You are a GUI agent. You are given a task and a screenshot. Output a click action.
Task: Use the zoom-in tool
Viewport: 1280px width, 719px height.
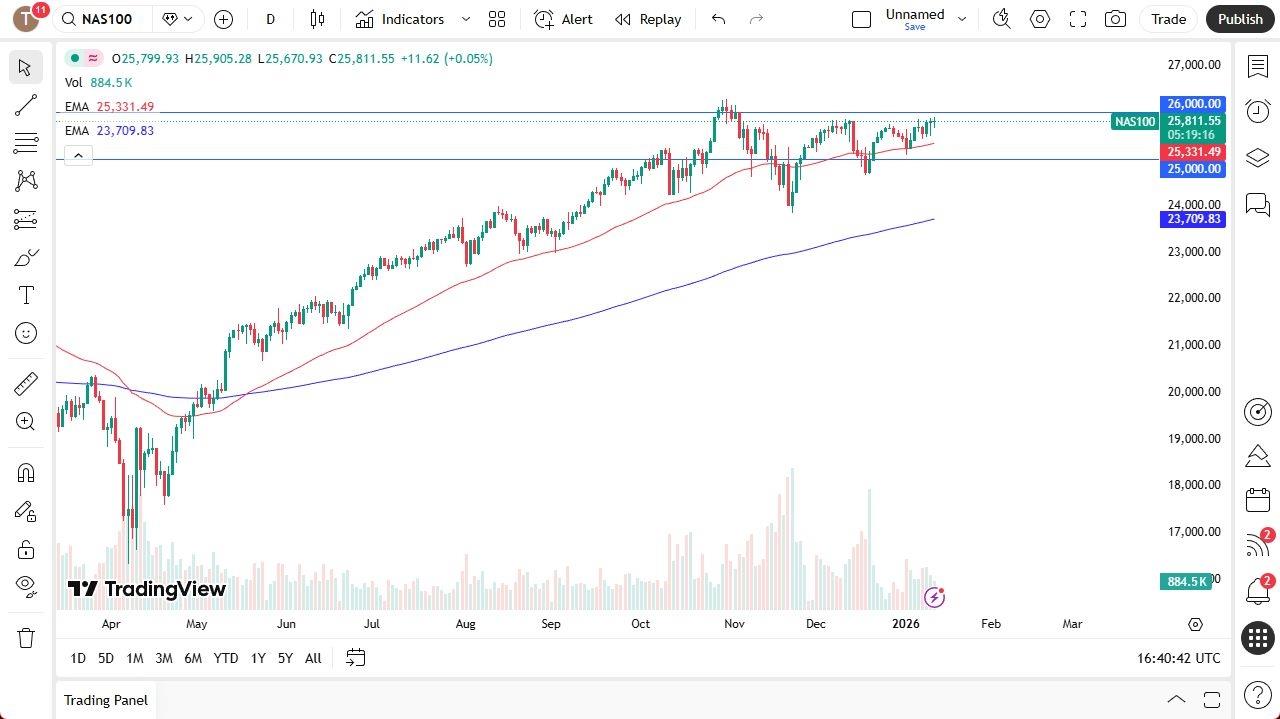pyautogui.click(x=26, y=421)
